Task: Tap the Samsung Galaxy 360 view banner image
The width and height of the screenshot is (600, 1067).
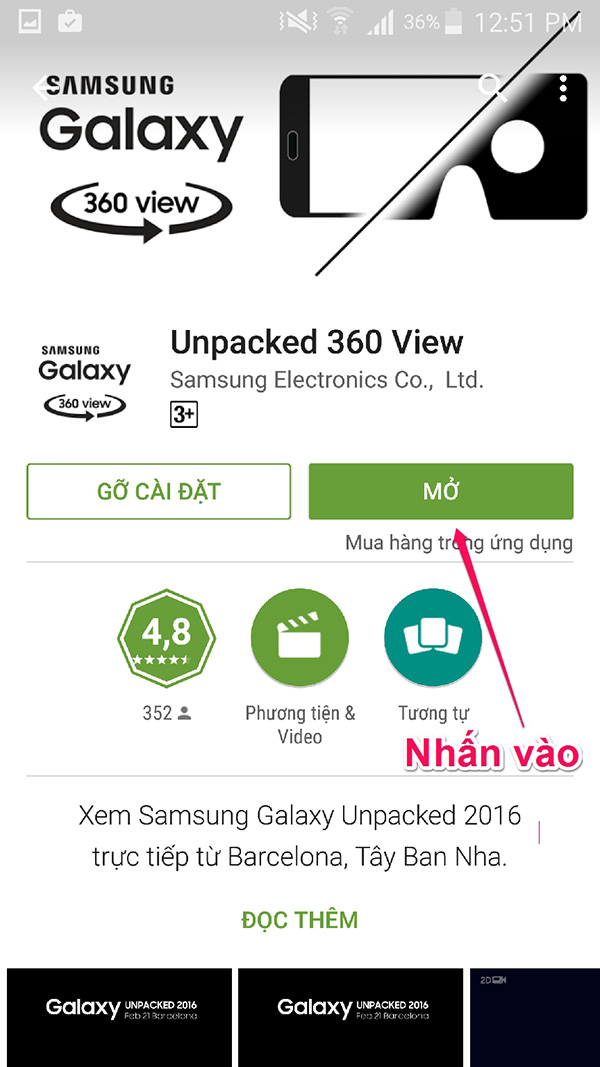Action: (300, 157)
